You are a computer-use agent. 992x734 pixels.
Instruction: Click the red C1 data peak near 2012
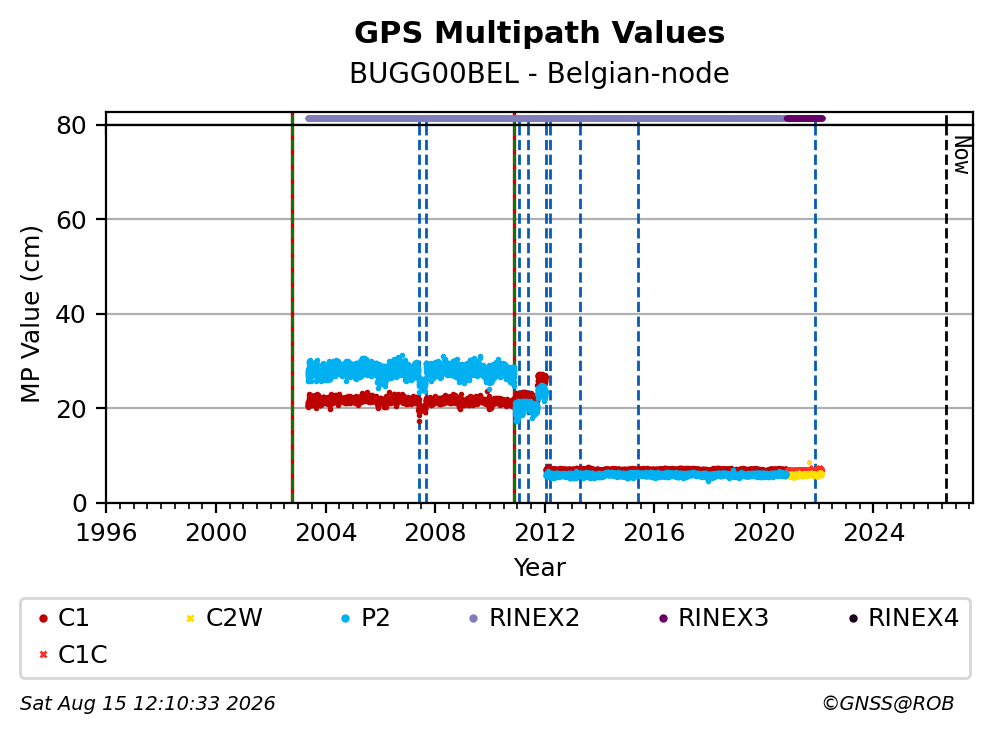pyautogui.click(x=542, y=379)
